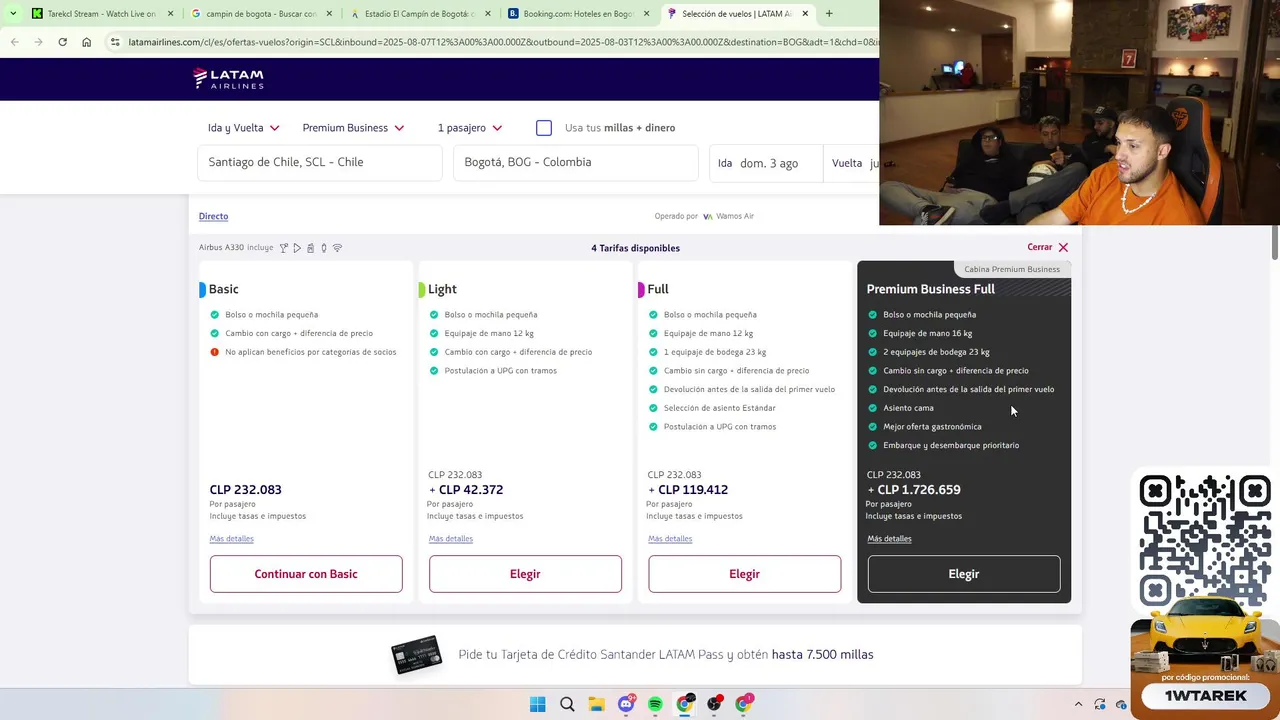1280x720 pixels.
Task: Click green check beside Asiento cama
Action: (873, 408)
